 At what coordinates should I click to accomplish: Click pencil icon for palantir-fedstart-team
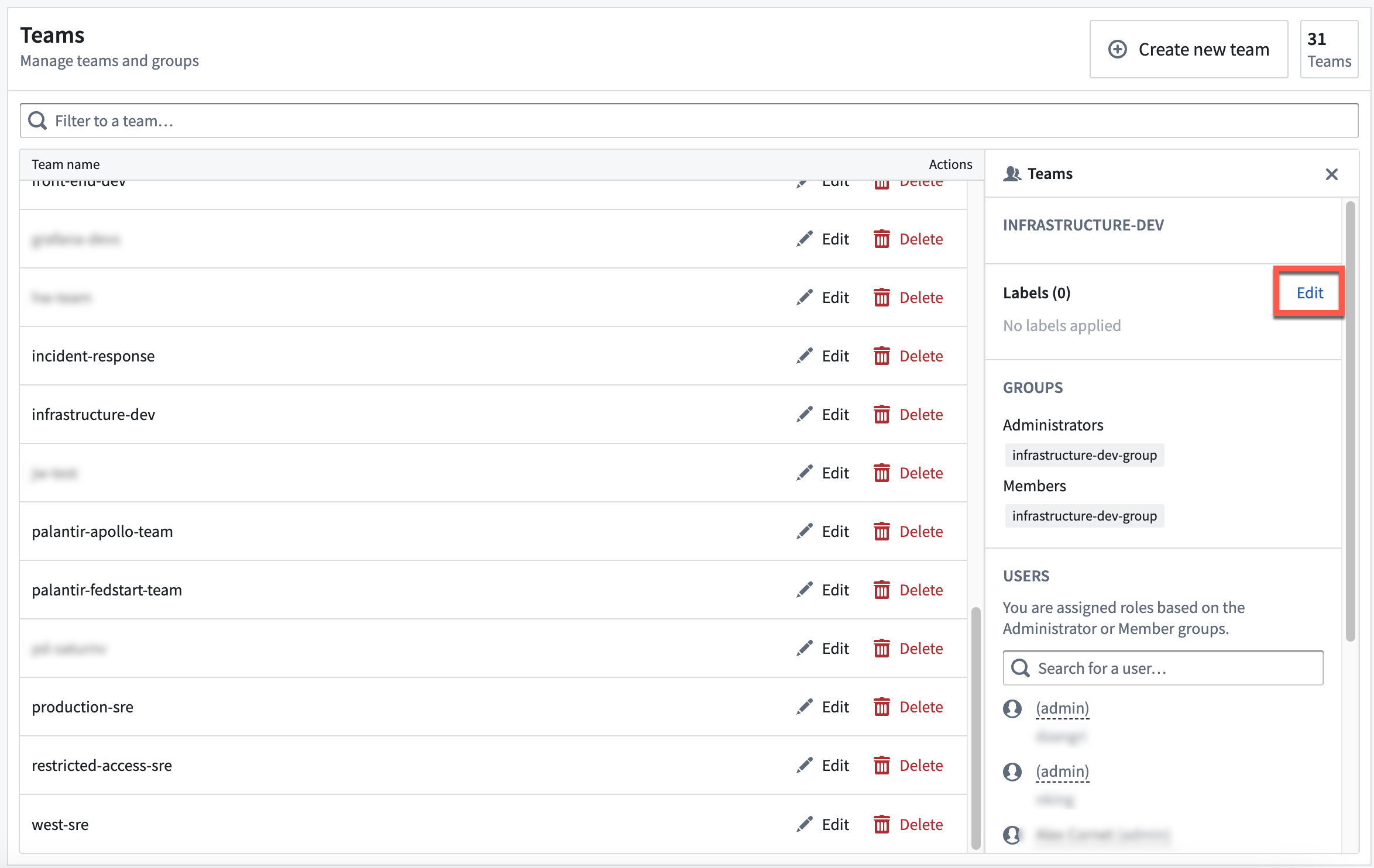tap(805, 590)
